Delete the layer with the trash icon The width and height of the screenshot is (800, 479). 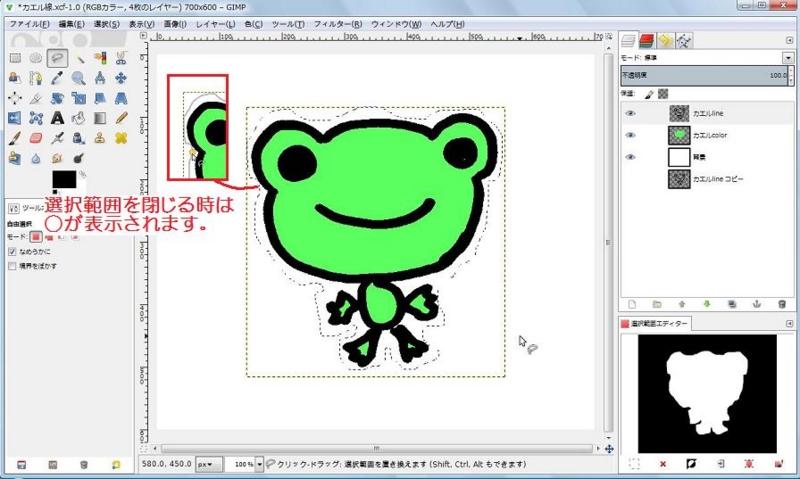782,305
